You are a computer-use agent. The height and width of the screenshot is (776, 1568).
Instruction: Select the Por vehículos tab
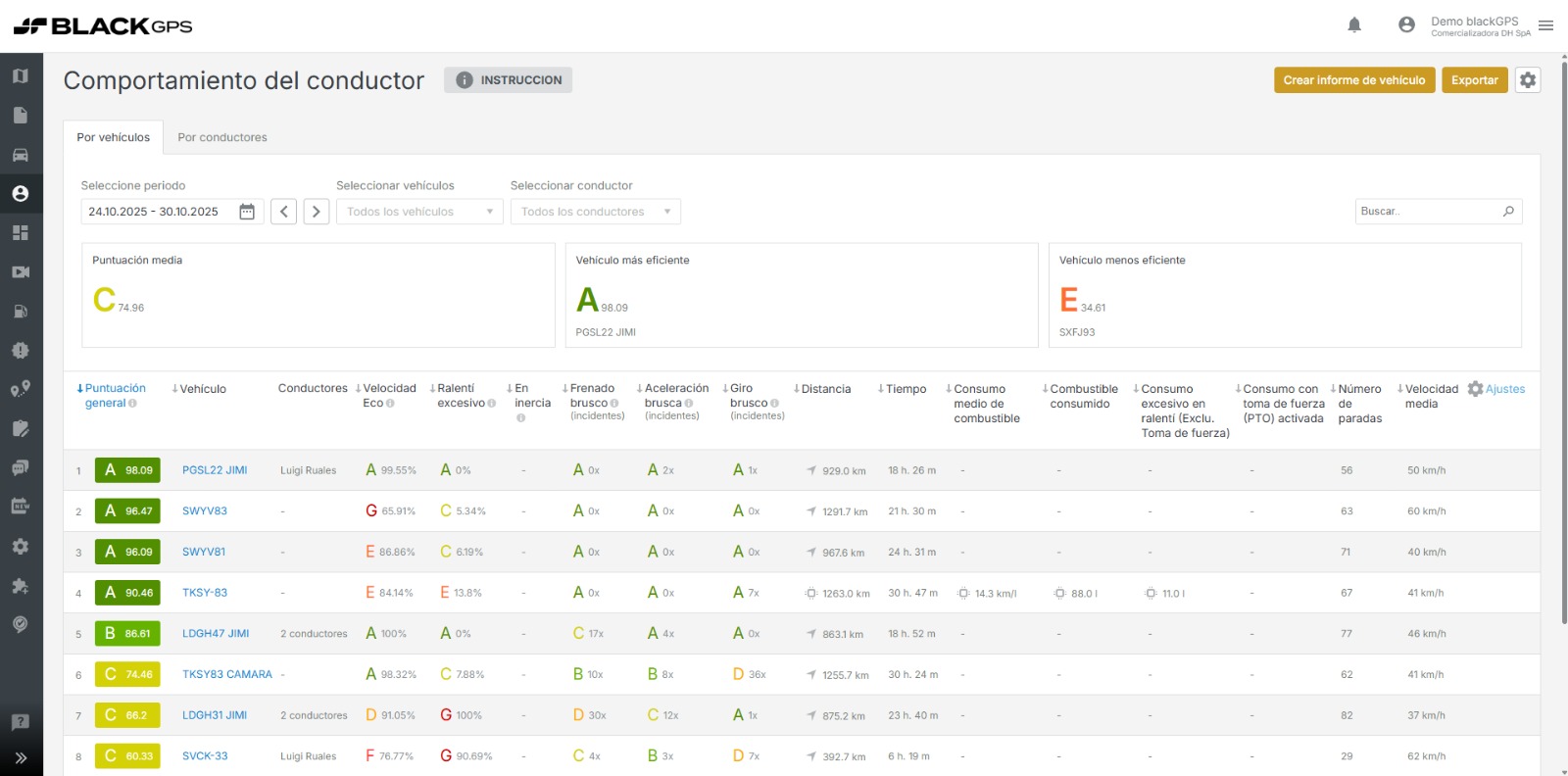[x=114, y=137]
